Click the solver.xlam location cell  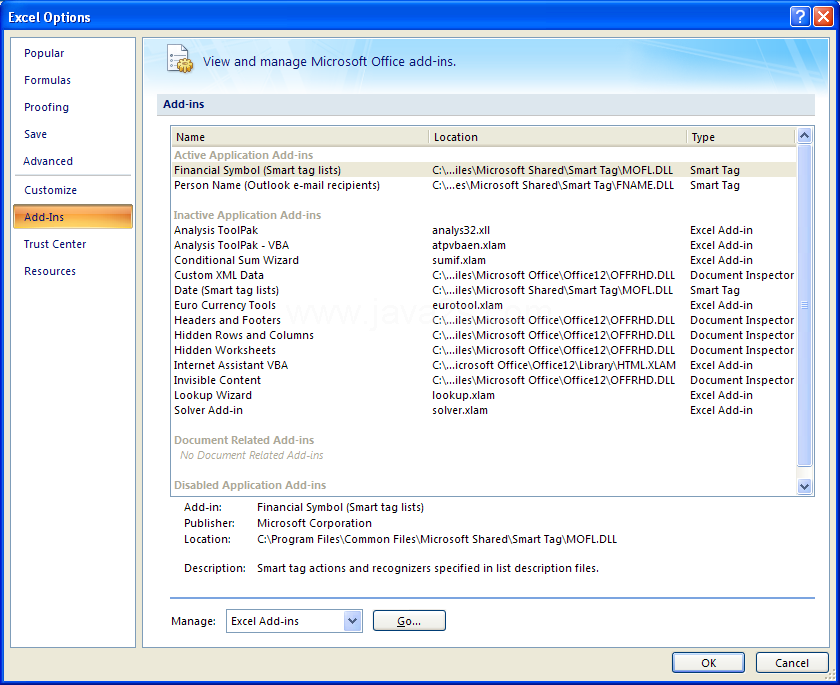pos(460,410)
